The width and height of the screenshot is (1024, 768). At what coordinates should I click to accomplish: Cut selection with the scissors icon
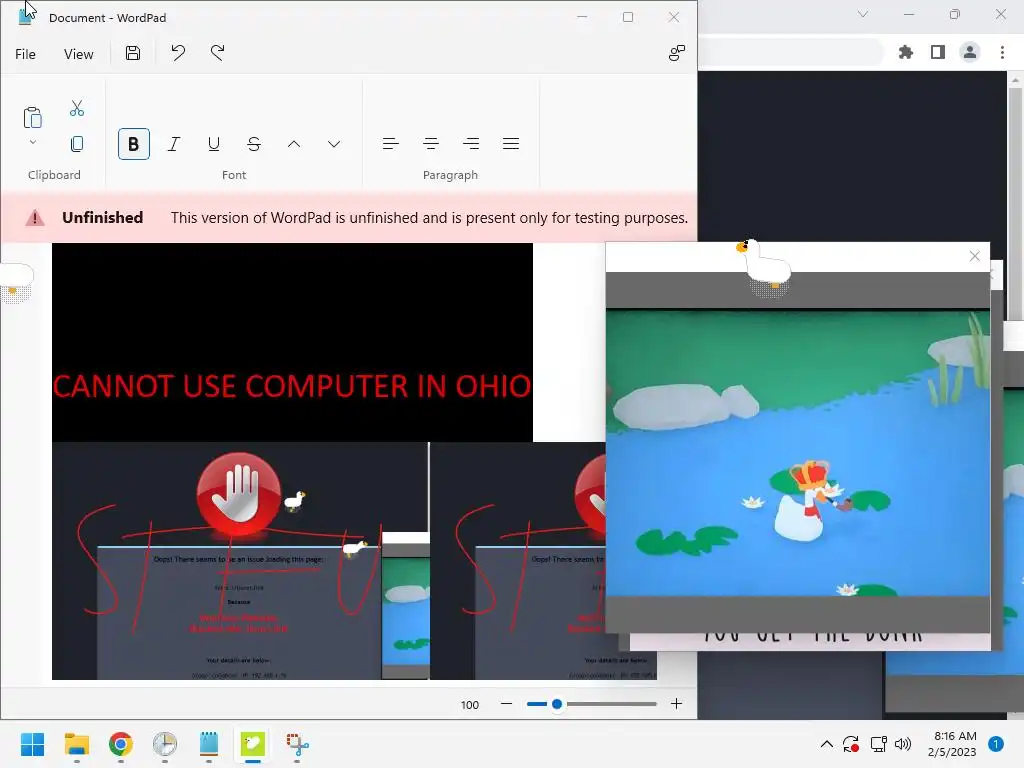[77, 108]
